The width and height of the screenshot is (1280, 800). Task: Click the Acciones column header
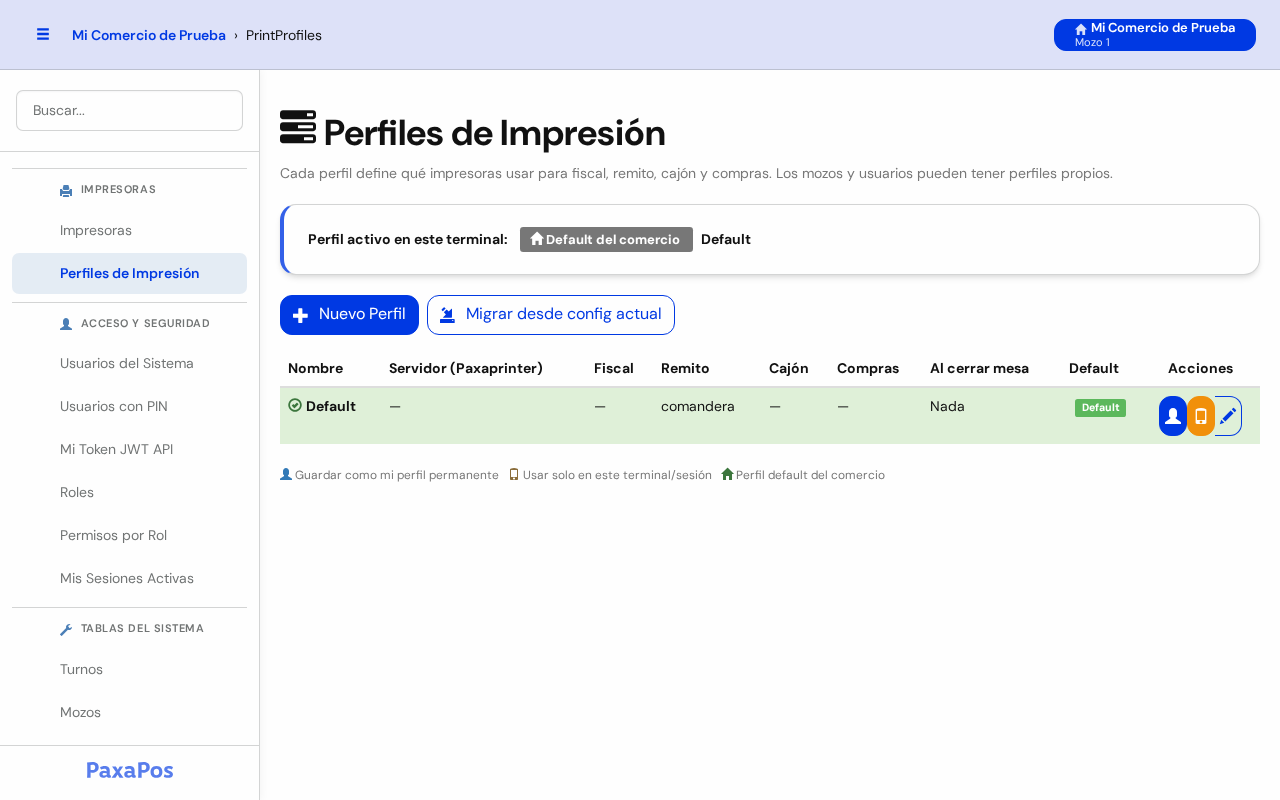pyautogui.click(x=1200, y=368)
